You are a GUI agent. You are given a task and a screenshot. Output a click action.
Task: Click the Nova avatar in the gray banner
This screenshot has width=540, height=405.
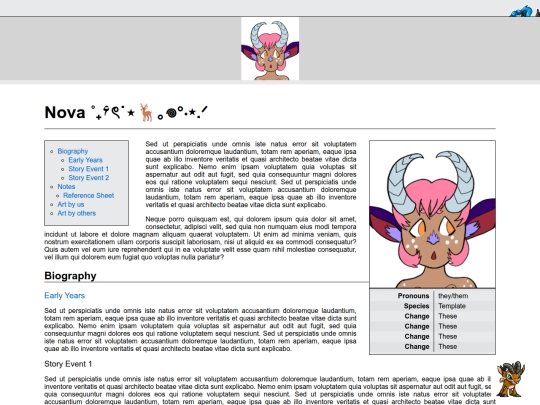click(x=270, y=49)
